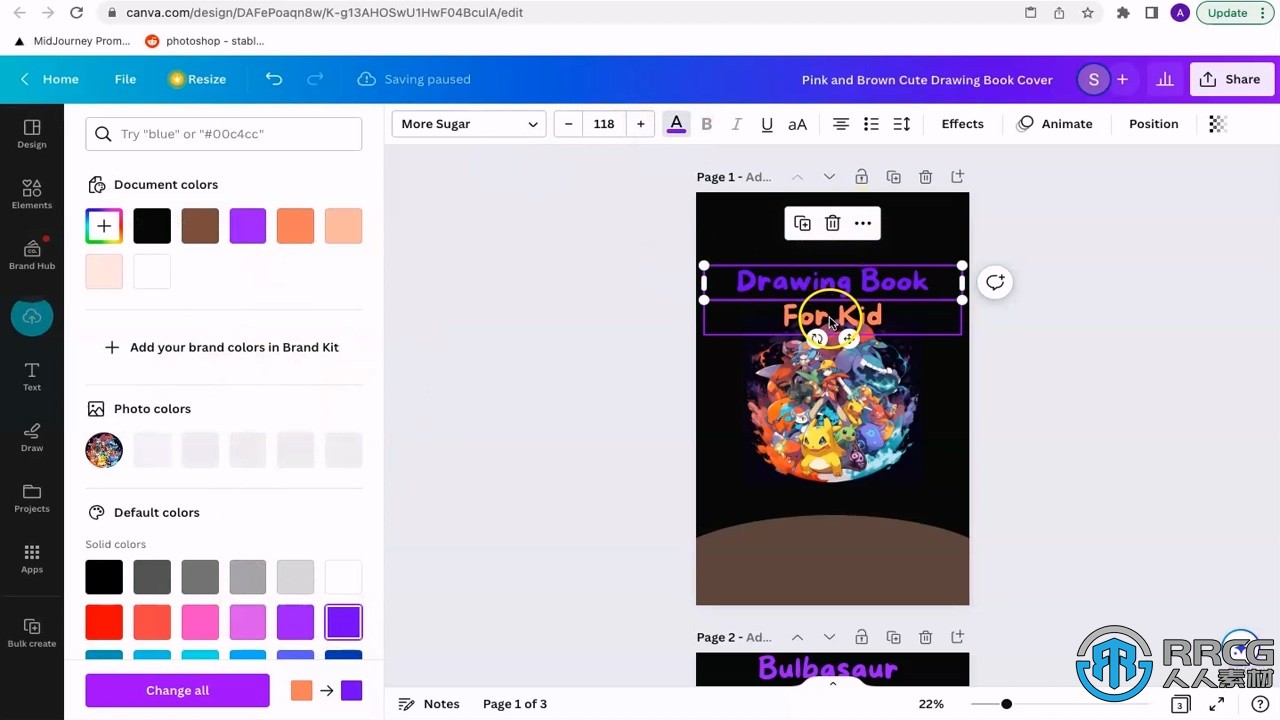
Task: Expand the page thumbnails strip
Action: 832,684
